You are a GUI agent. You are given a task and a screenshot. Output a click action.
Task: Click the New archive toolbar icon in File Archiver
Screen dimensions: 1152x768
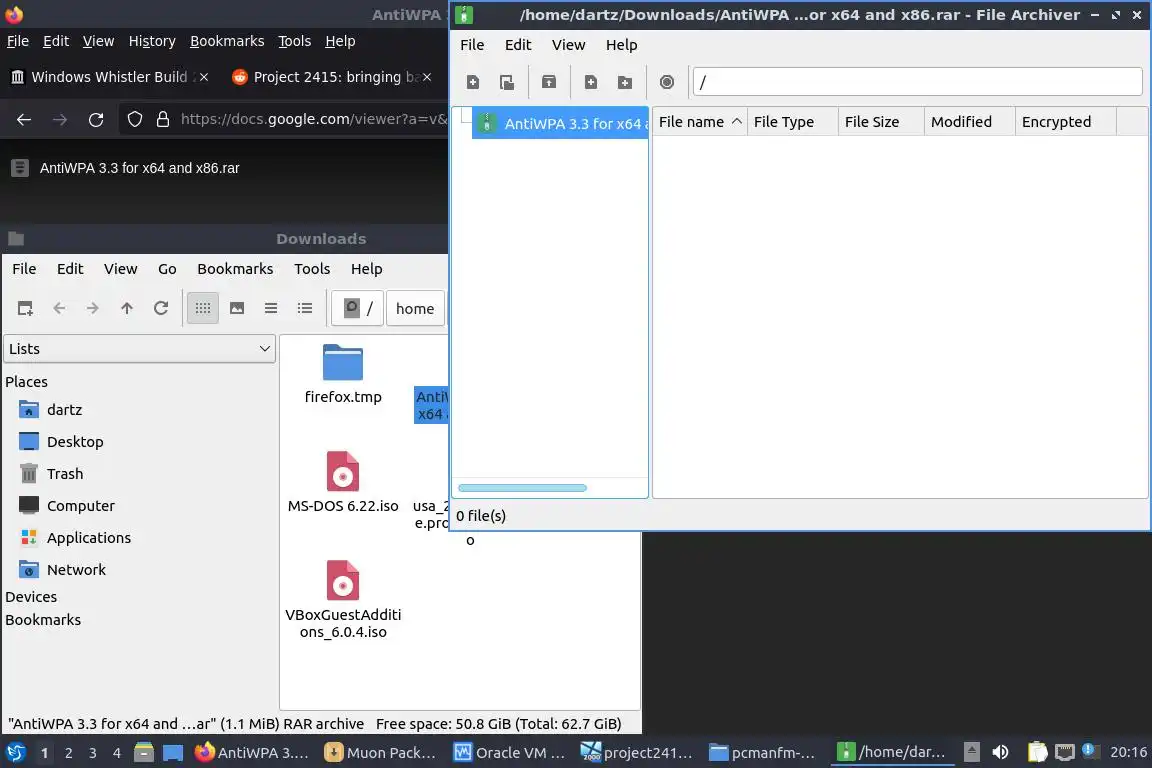(x=473, y=82)
